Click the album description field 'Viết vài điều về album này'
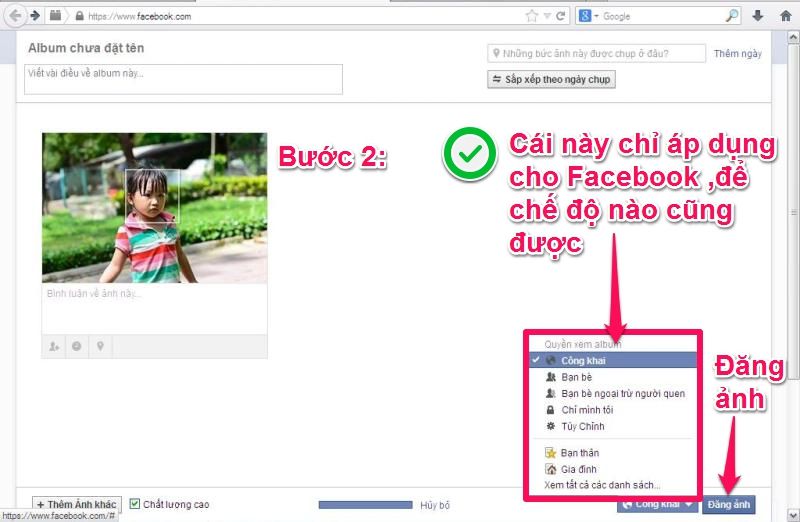 (x=183, y=79)
